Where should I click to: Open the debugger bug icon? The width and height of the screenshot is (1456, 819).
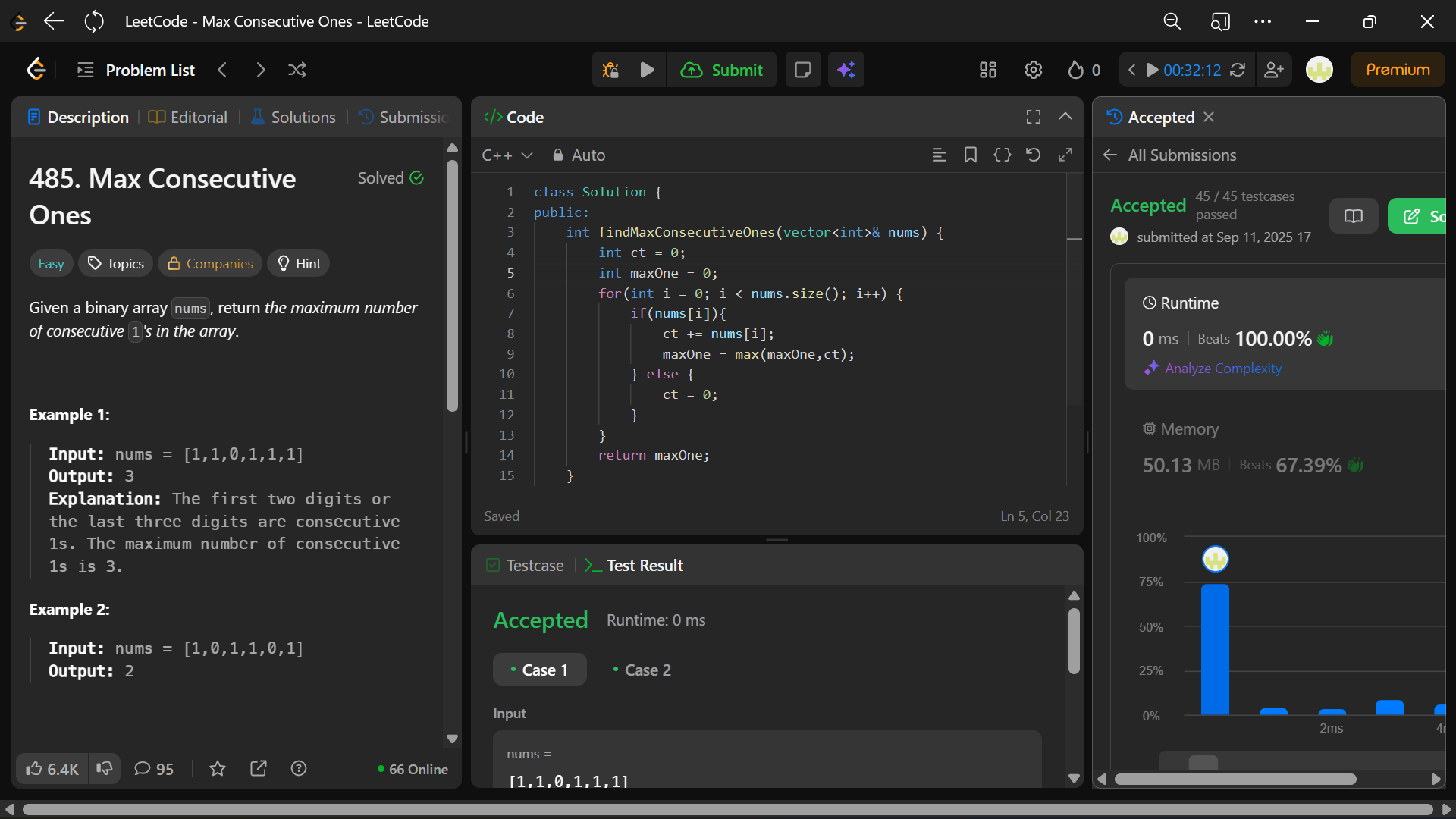click(x=610, y=70)
